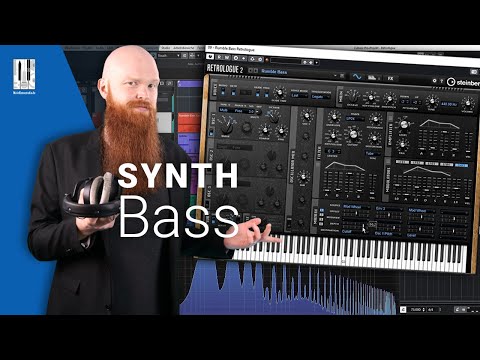Click the OSC 1 Octave knob
This screenshot has width=480, height=360.
coord(274,117)
